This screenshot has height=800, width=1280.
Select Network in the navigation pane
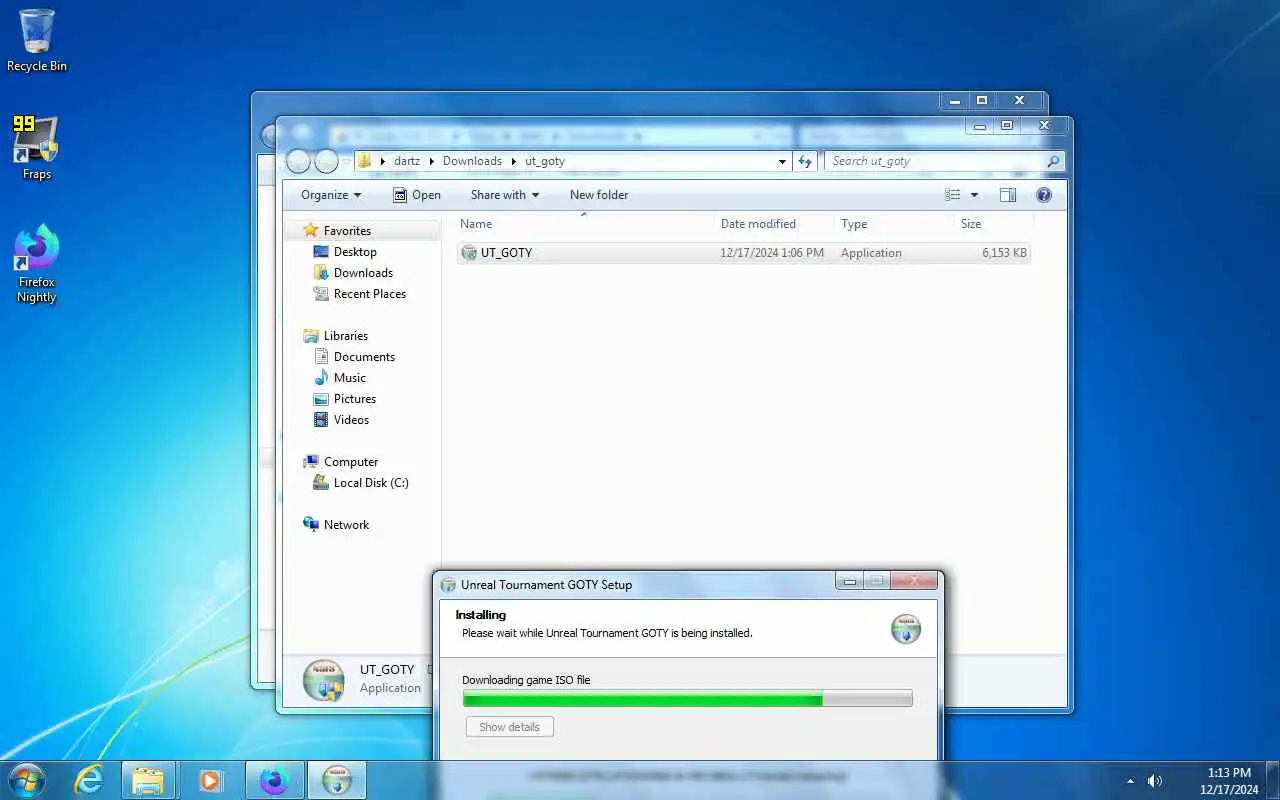point(346,525)
